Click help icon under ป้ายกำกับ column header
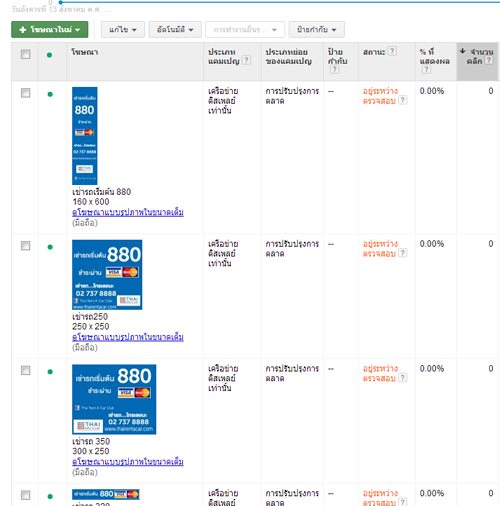The height and width of the screenshot is (506, 500). pyautogui.click(x=335, y=69)
